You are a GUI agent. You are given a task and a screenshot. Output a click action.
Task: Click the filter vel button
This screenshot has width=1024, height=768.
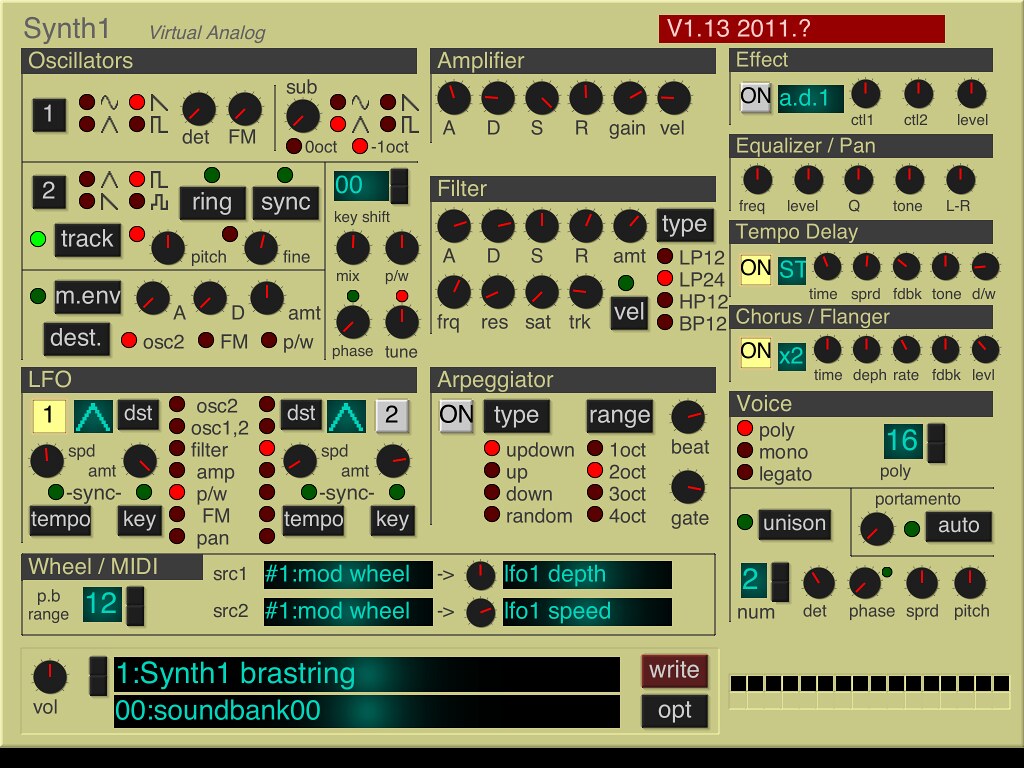pyautogui.click(x=629, y=313)
